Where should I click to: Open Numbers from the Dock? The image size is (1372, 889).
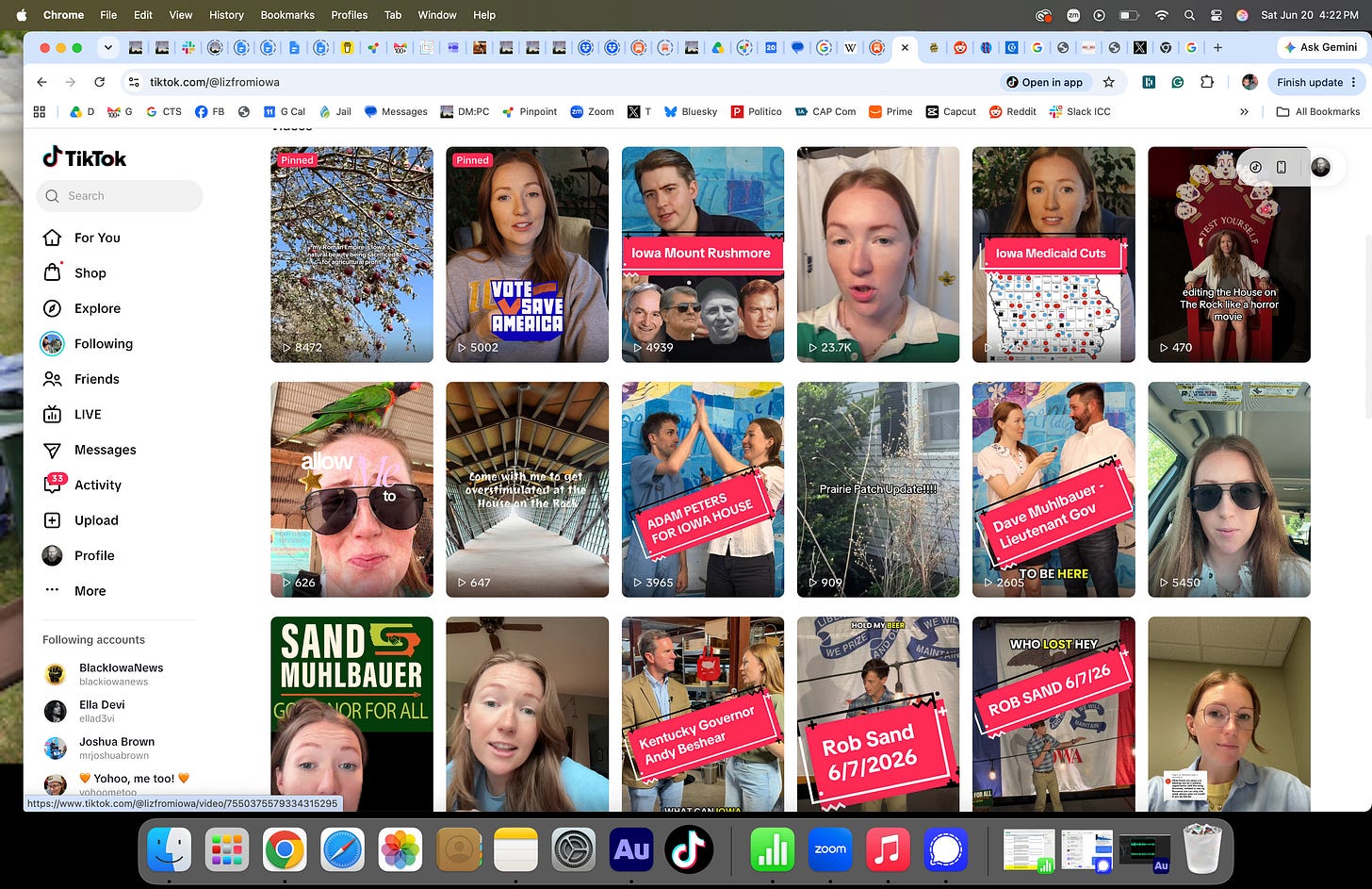point(773,848)
